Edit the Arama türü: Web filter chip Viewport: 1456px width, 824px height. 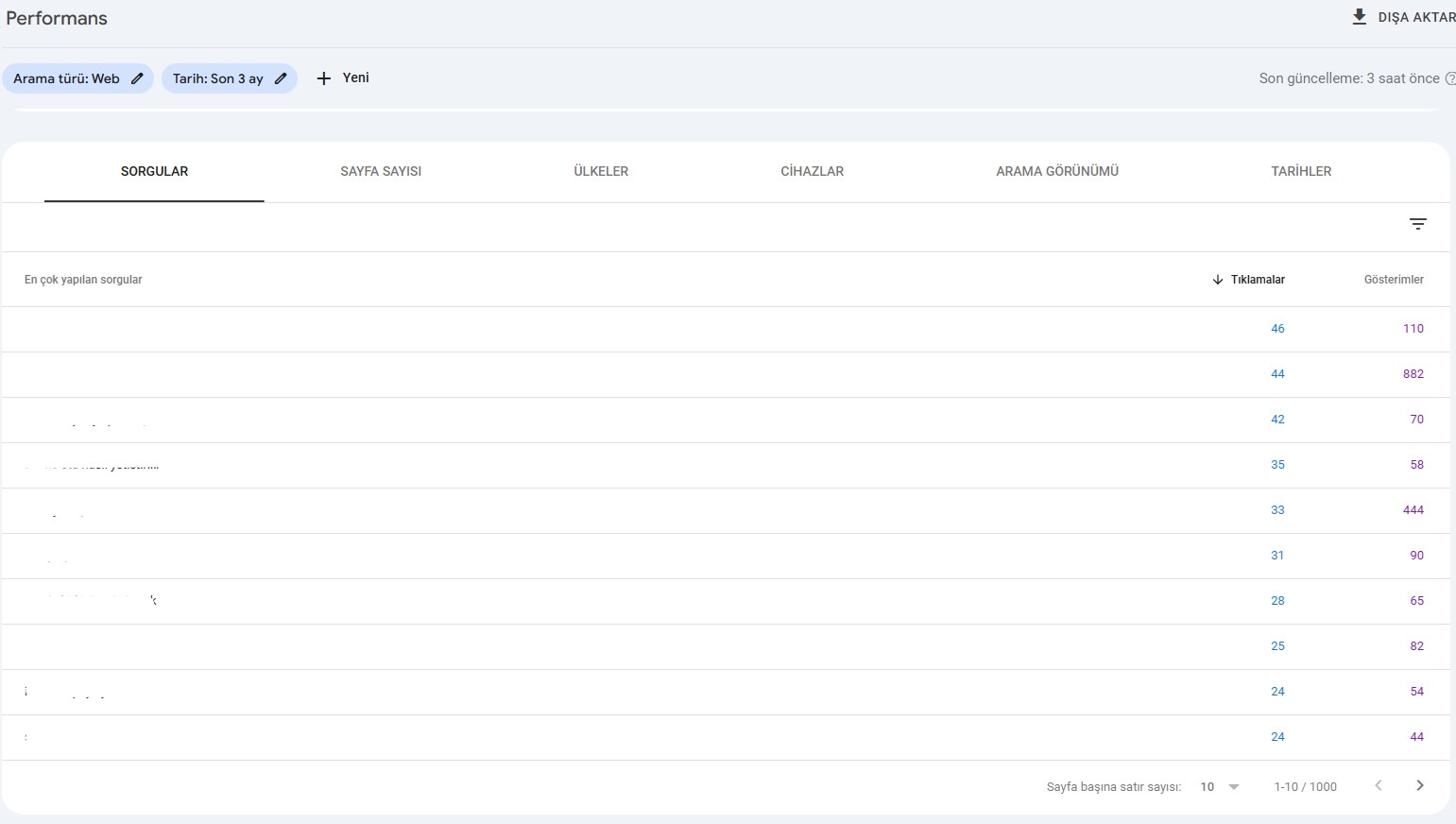77,78
